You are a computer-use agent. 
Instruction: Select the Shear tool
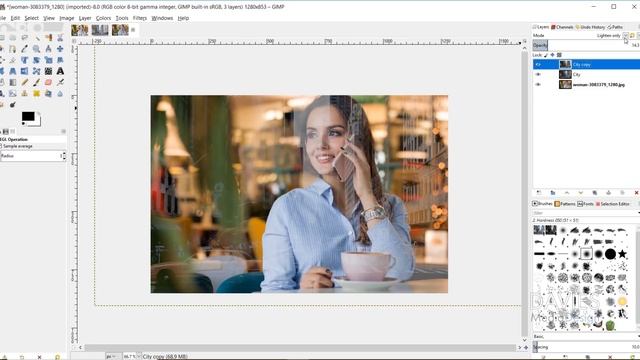[60, 60]
